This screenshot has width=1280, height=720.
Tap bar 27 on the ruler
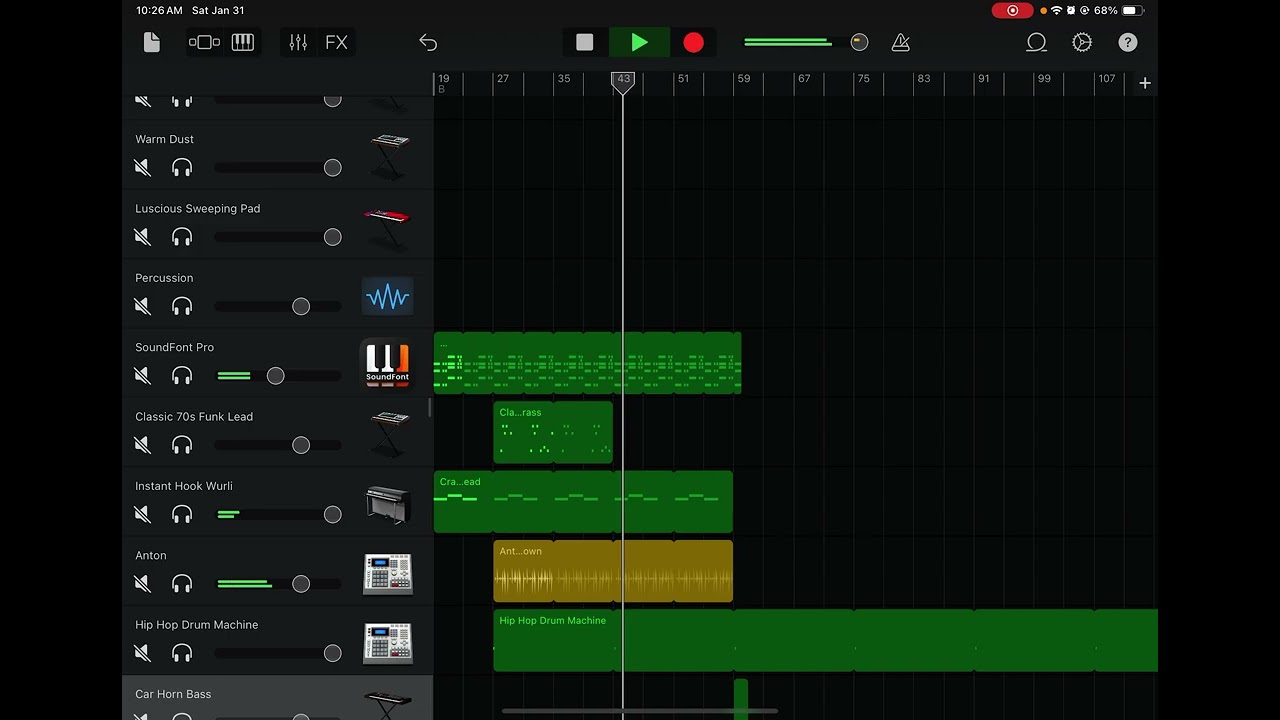(502, 79)
